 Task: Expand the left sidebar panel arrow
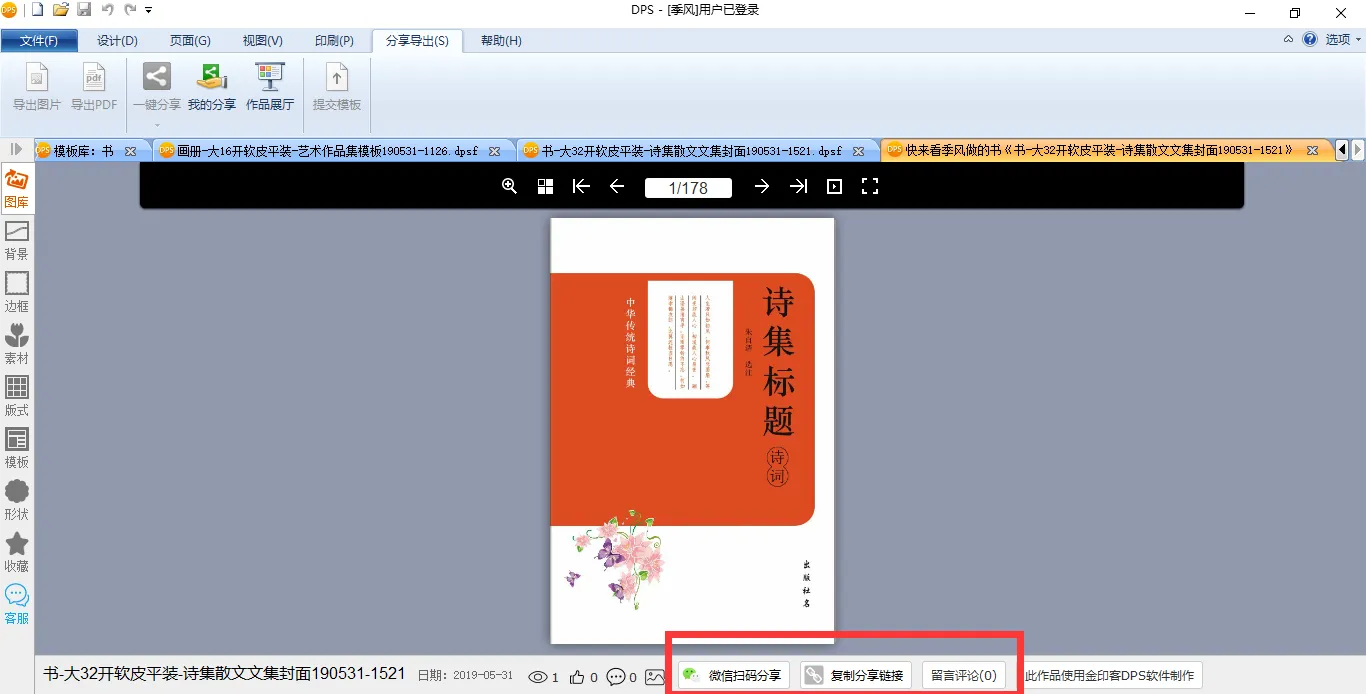pos(16,149)
